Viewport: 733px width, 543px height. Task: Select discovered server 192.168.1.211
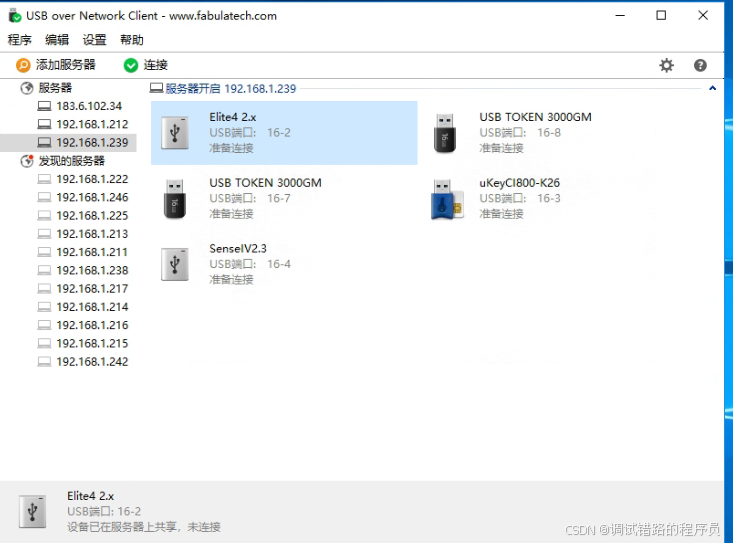(92, 252)
